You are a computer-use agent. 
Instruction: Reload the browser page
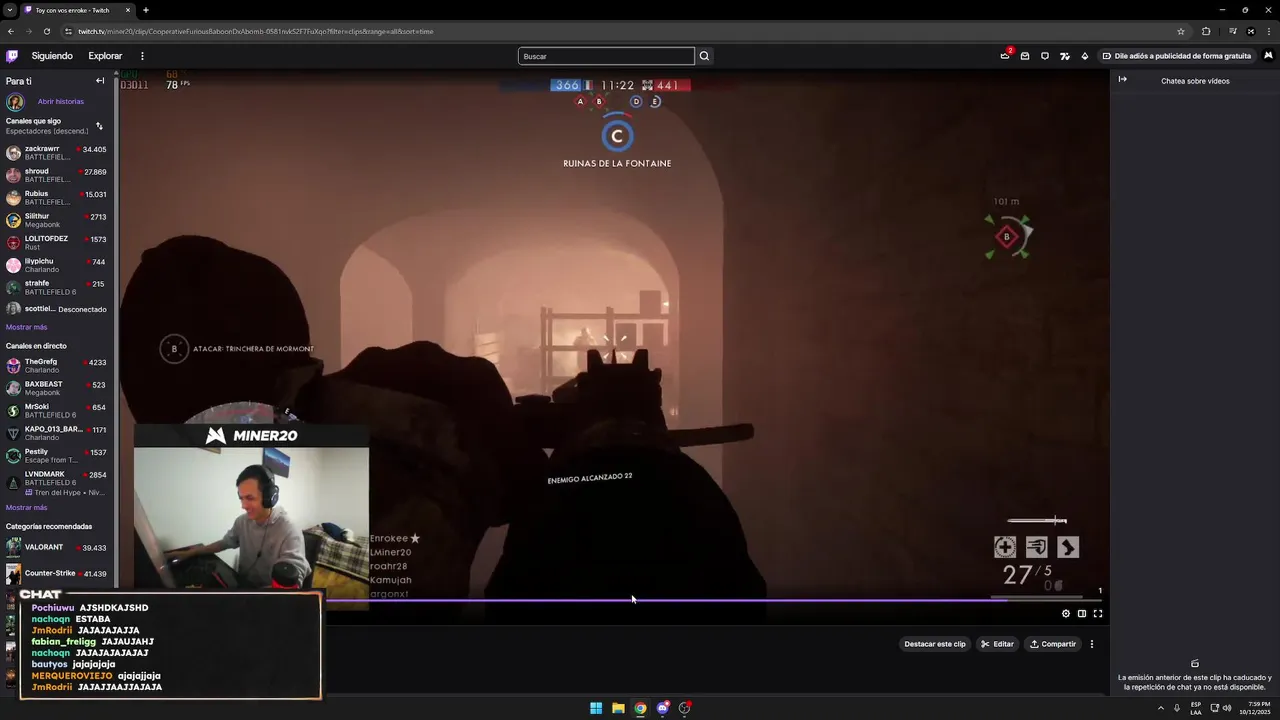point(46,31)
